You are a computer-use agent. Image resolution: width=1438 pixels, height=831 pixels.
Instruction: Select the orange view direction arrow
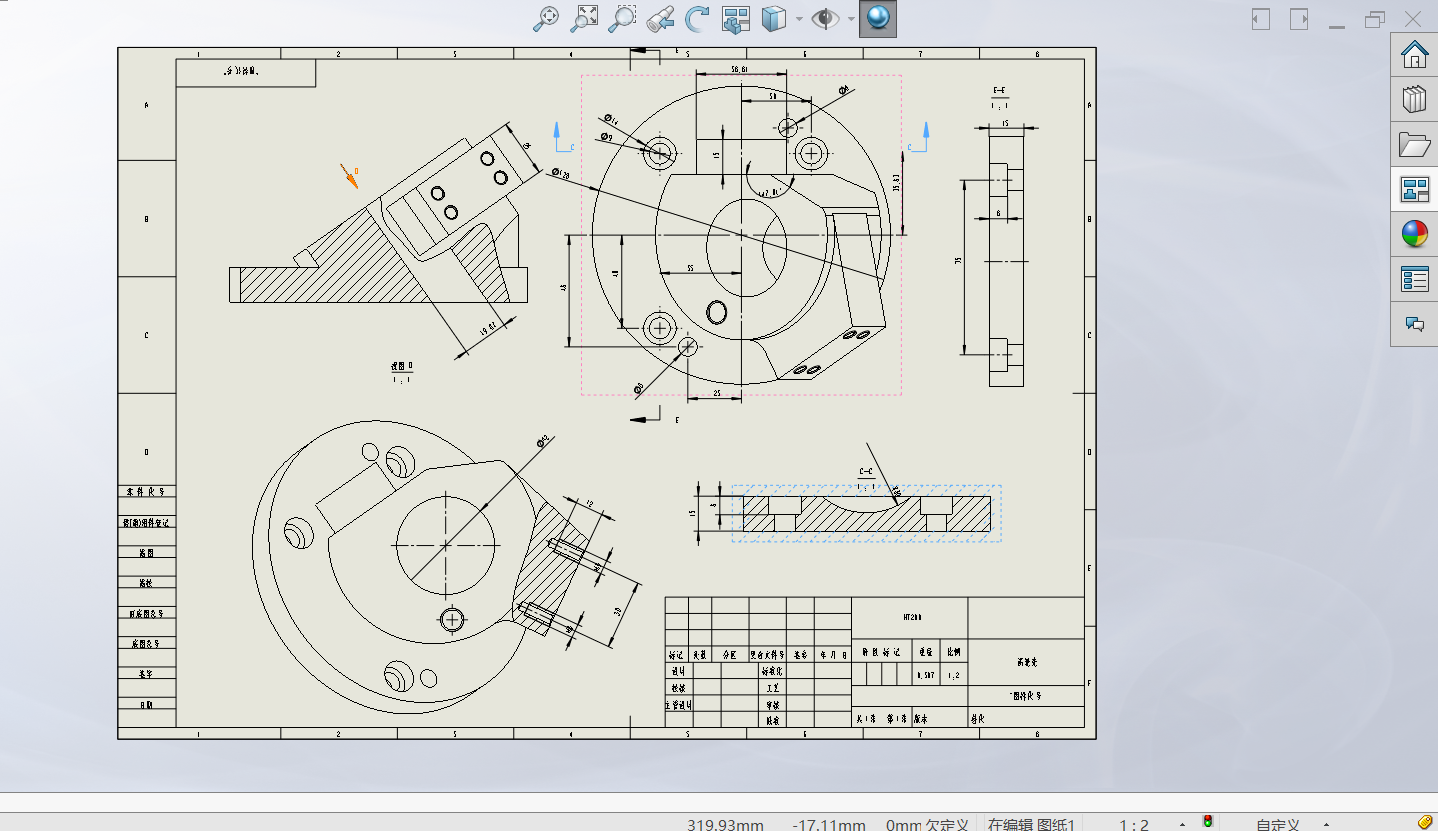[x=349, y=175]
